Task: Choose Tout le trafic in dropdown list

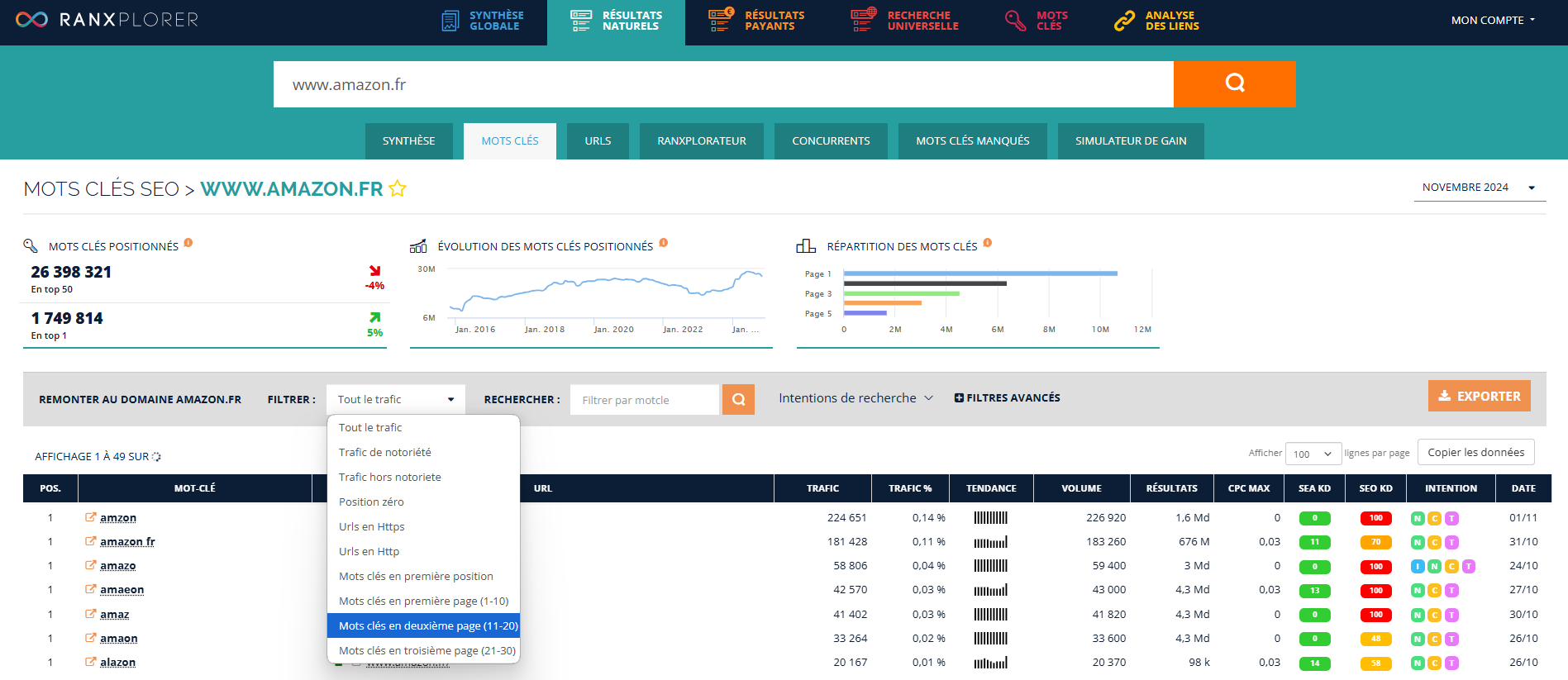Action: pyautogui.click(x=423, y=427)
